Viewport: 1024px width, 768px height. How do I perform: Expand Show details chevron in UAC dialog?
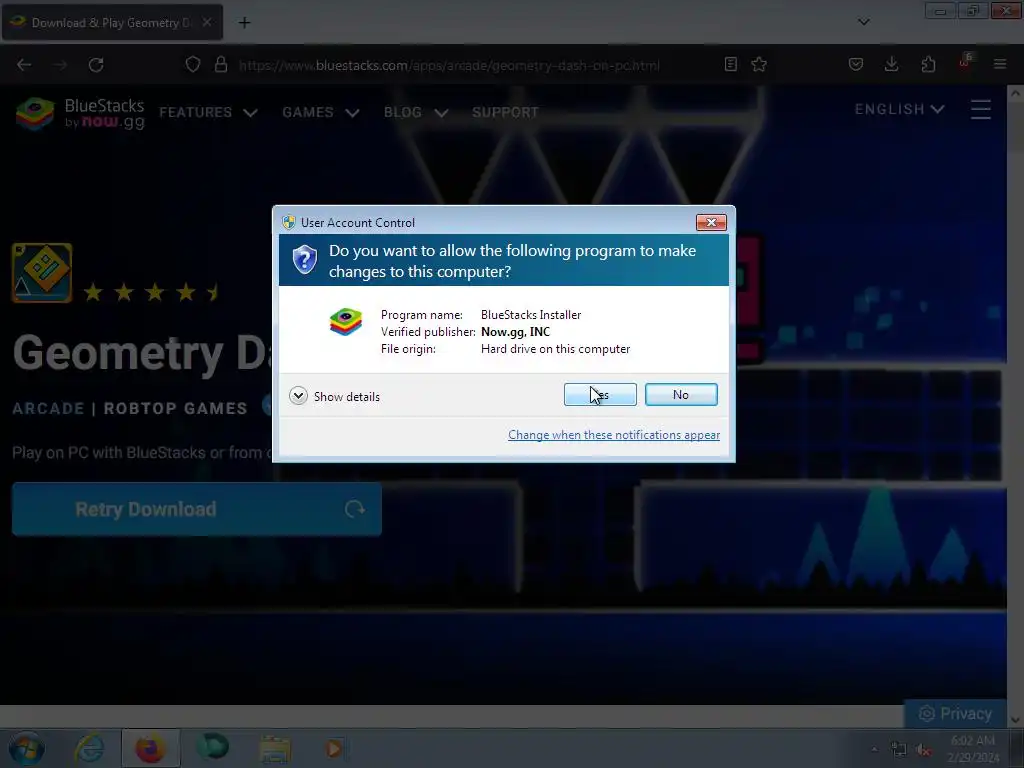298,396
